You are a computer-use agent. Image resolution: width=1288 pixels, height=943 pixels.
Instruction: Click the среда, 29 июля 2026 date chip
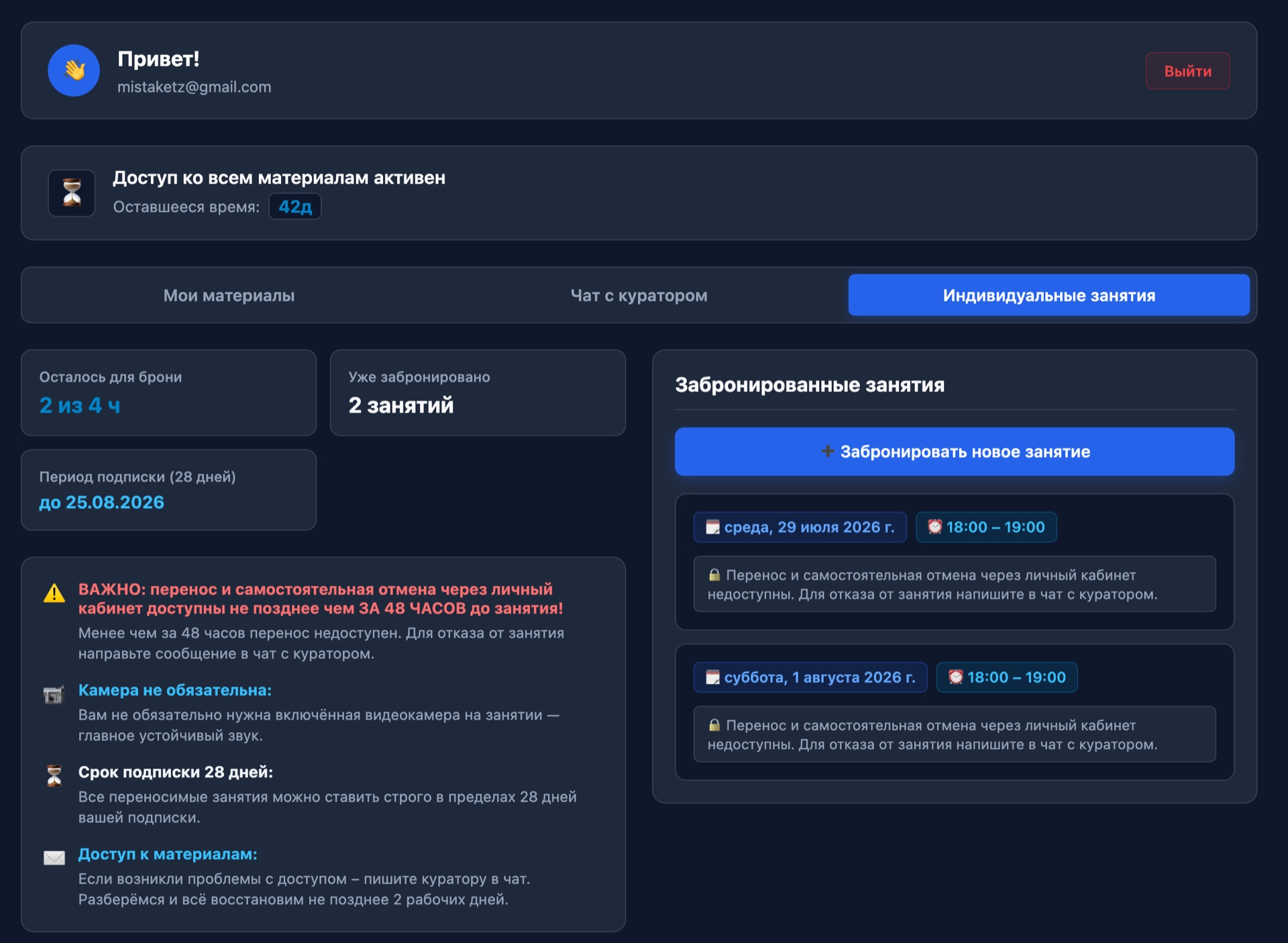800,527
